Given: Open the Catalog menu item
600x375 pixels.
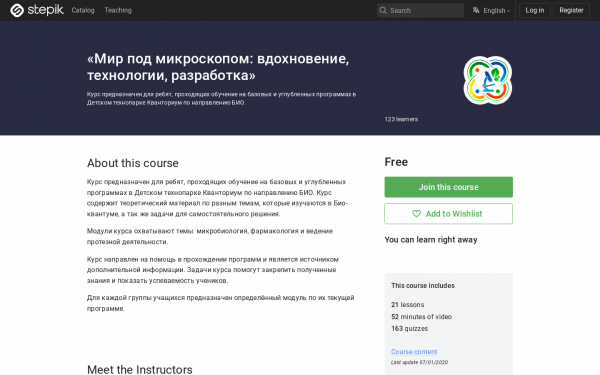Looking at the screenshot, I should click(x=83, y=10).
